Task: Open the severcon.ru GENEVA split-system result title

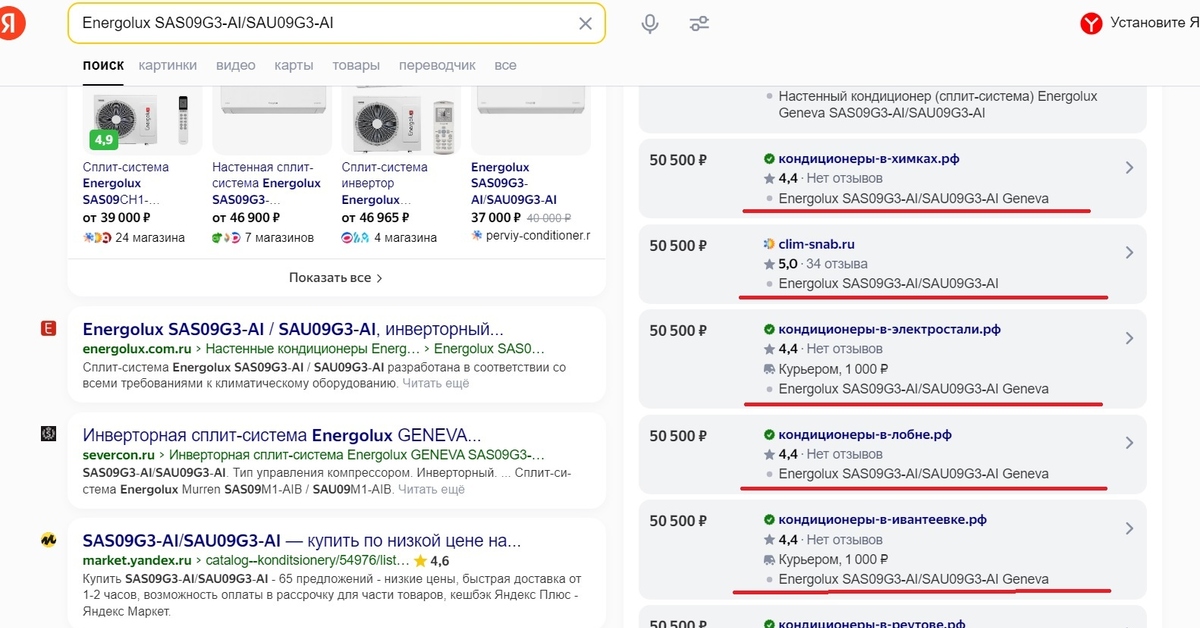Action: [x=282, y=436]
